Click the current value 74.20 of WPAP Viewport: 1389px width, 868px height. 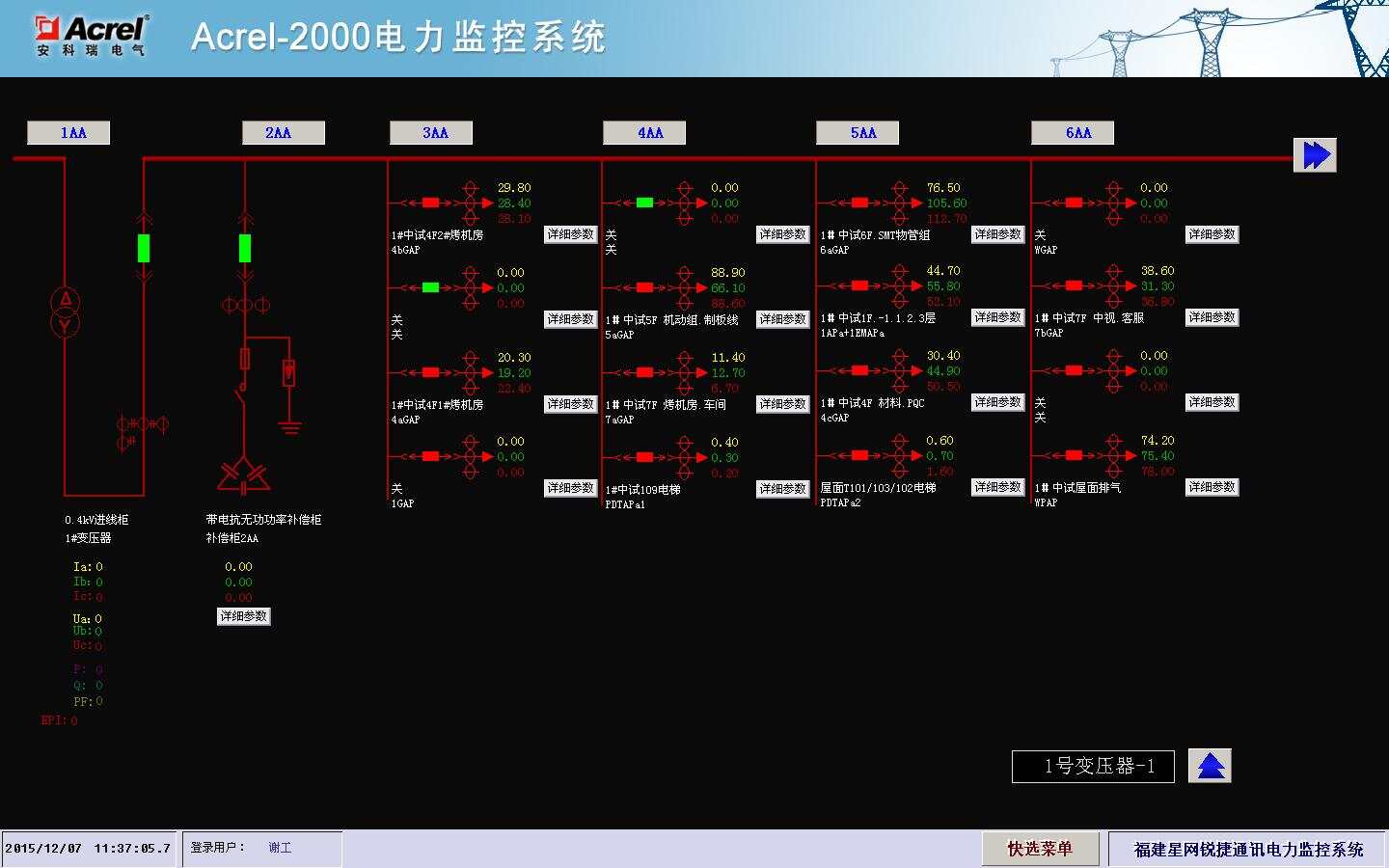[1157, 441]
